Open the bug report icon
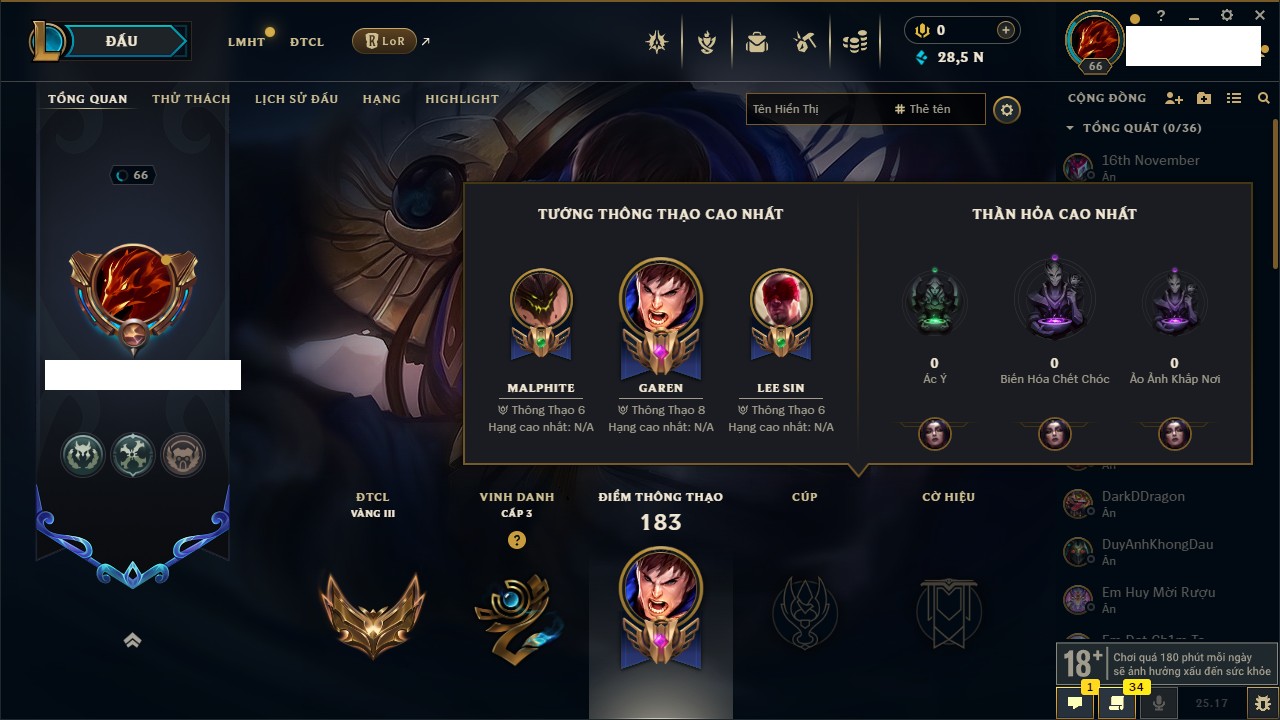1280x720 pixels. tap(1263, 703)
